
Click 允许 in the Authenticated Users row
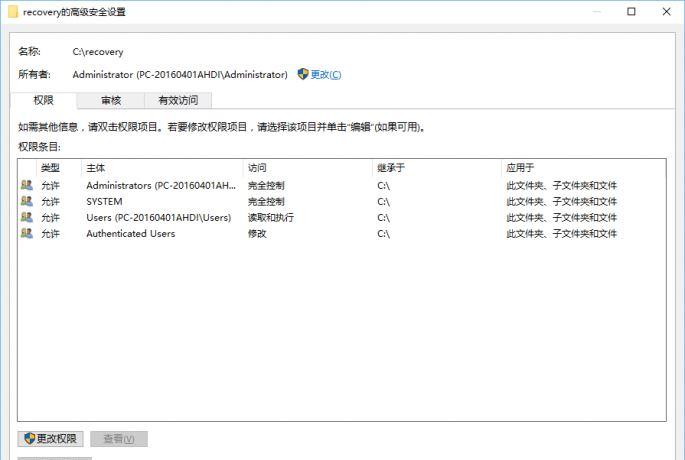click(x=50, y=233)
